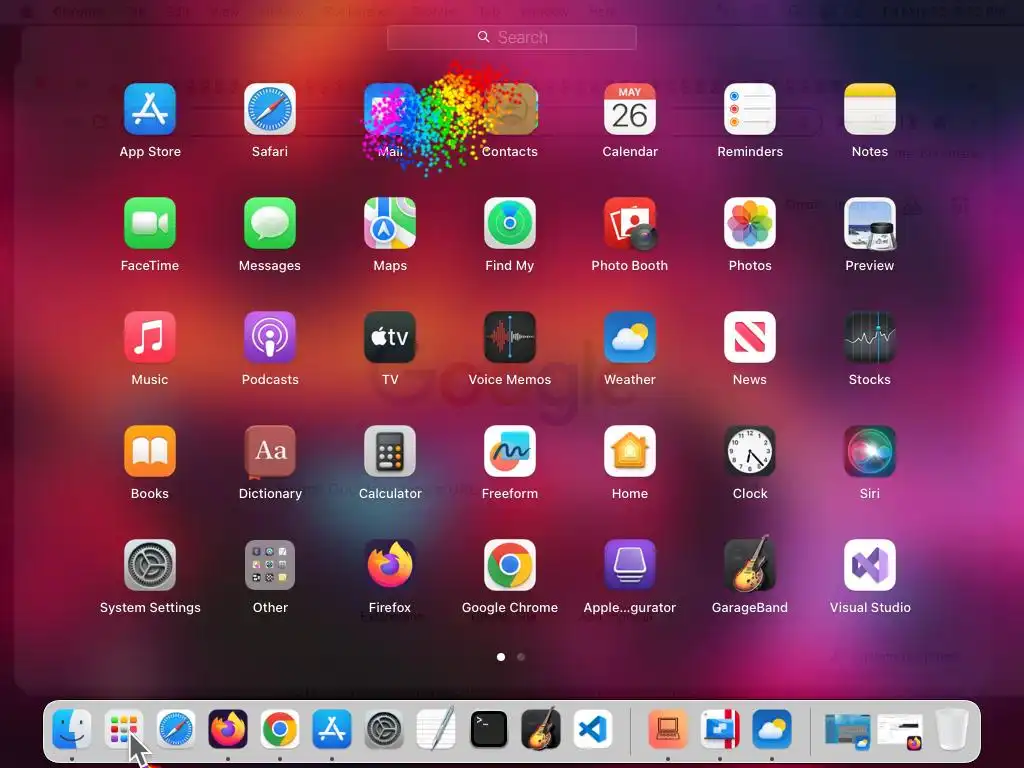Open the Maps app
Viewport: 1024px width, 768px height.
pyautogui.click(x=390, y=223)
